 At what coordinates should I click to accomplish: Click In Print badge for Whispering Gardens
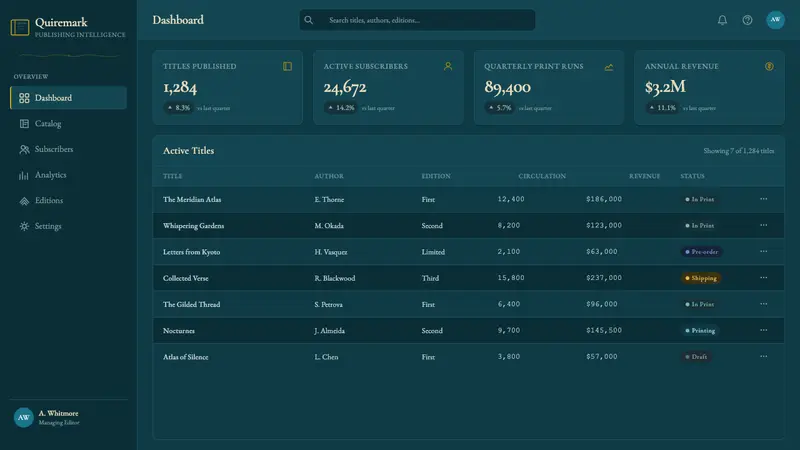pyautogui.click(x=699, y=226)
